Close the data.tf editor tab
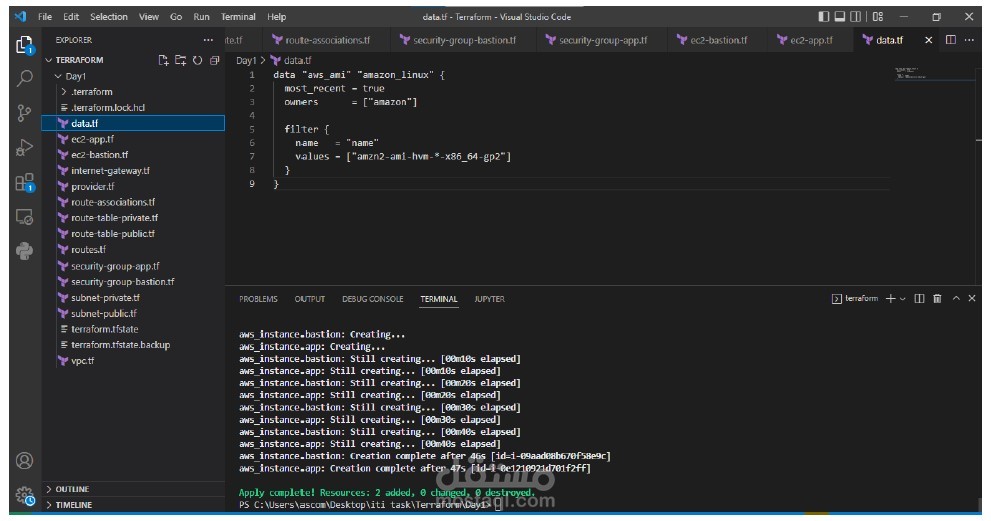The height and width of the screenshot is (521, 991). point(928,40)
